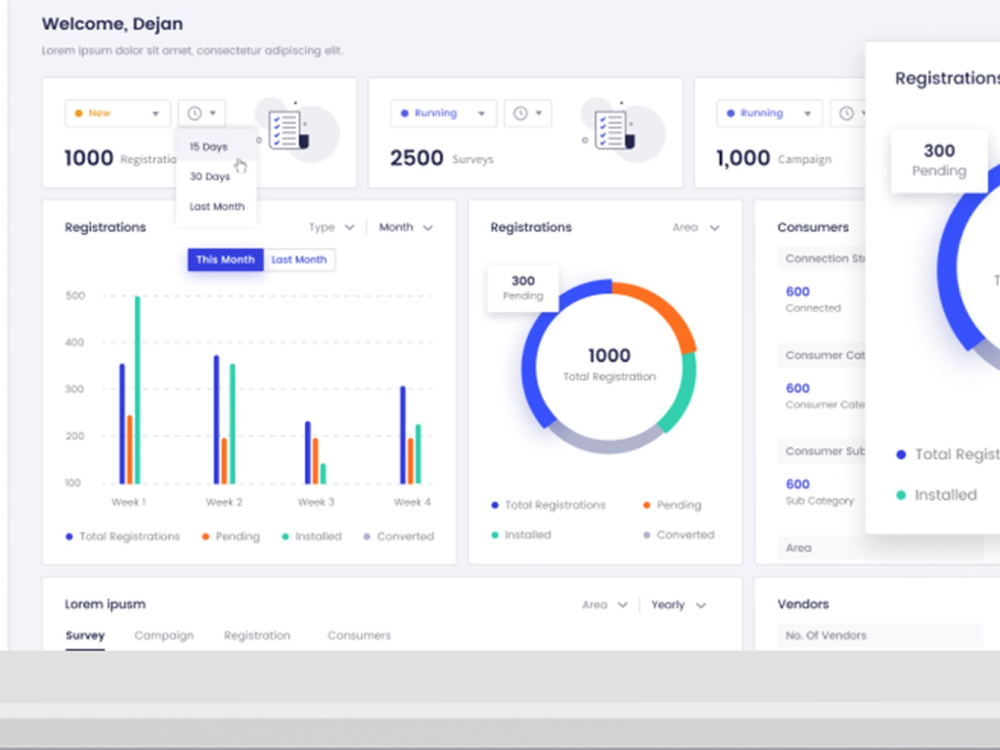Click Week 4 axis label
Image resolution: width=1000 pixels, height=750 pixels.
pyautogui.click(x=412, y=503)
